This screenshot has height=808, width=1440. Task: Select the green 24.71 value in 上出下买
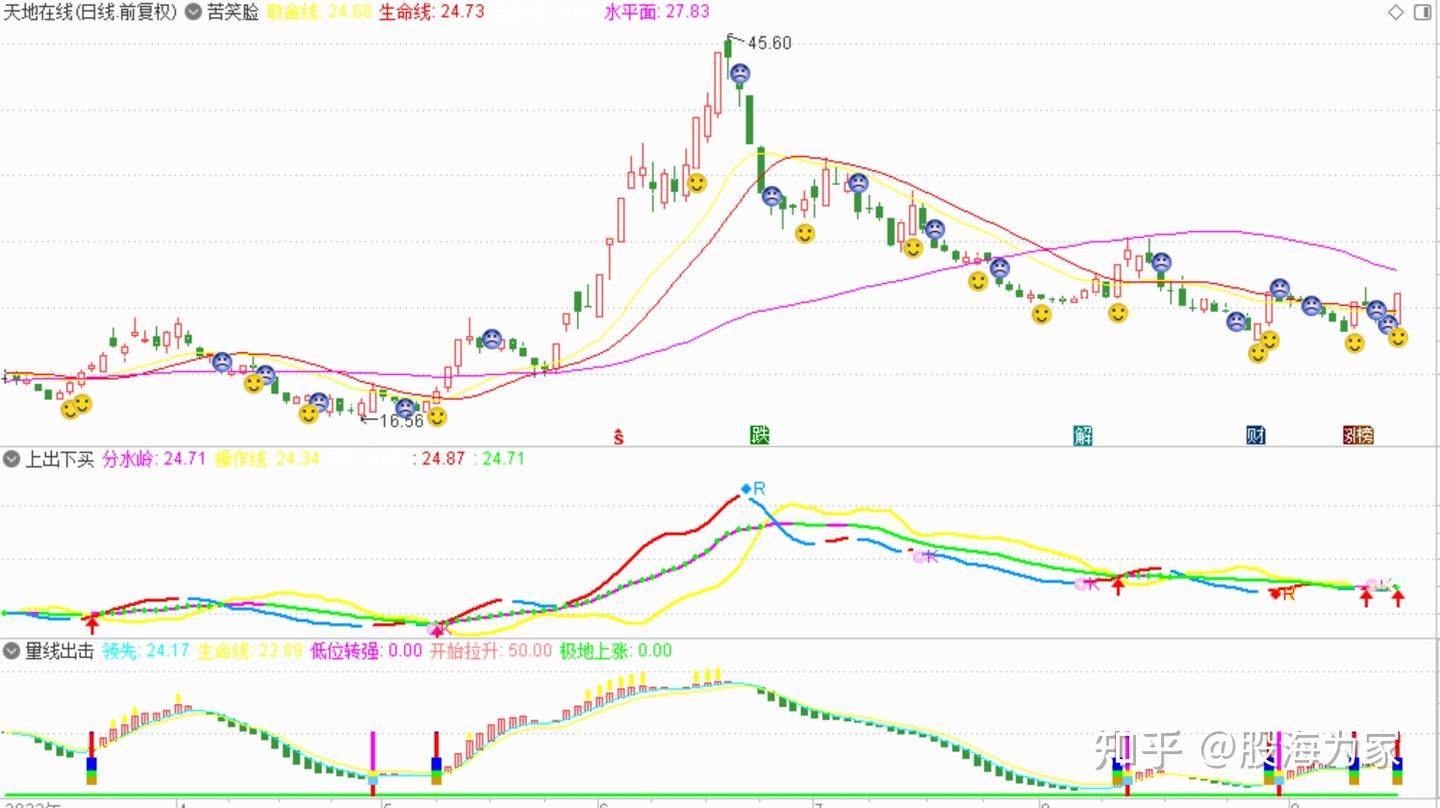pyautogui.click(x=500, y=460)
